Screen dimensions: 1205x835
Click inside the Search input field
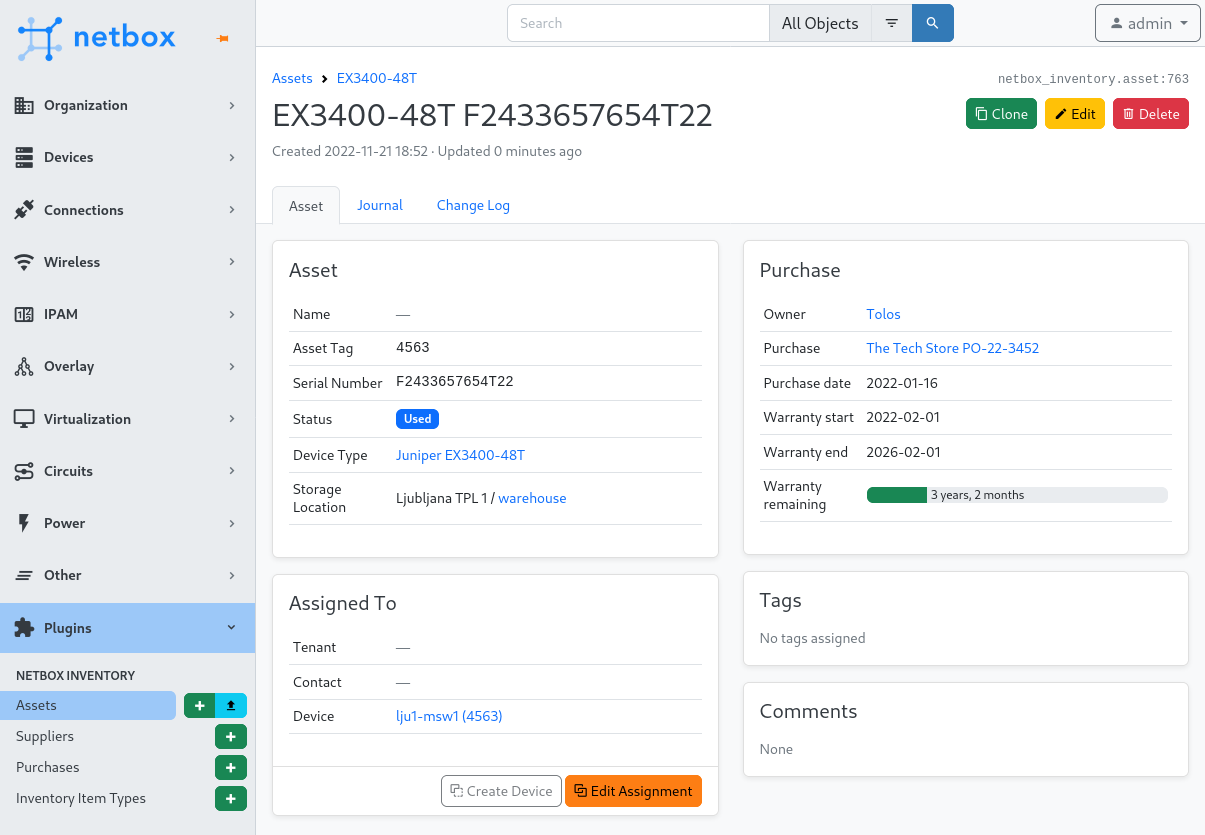637,22
